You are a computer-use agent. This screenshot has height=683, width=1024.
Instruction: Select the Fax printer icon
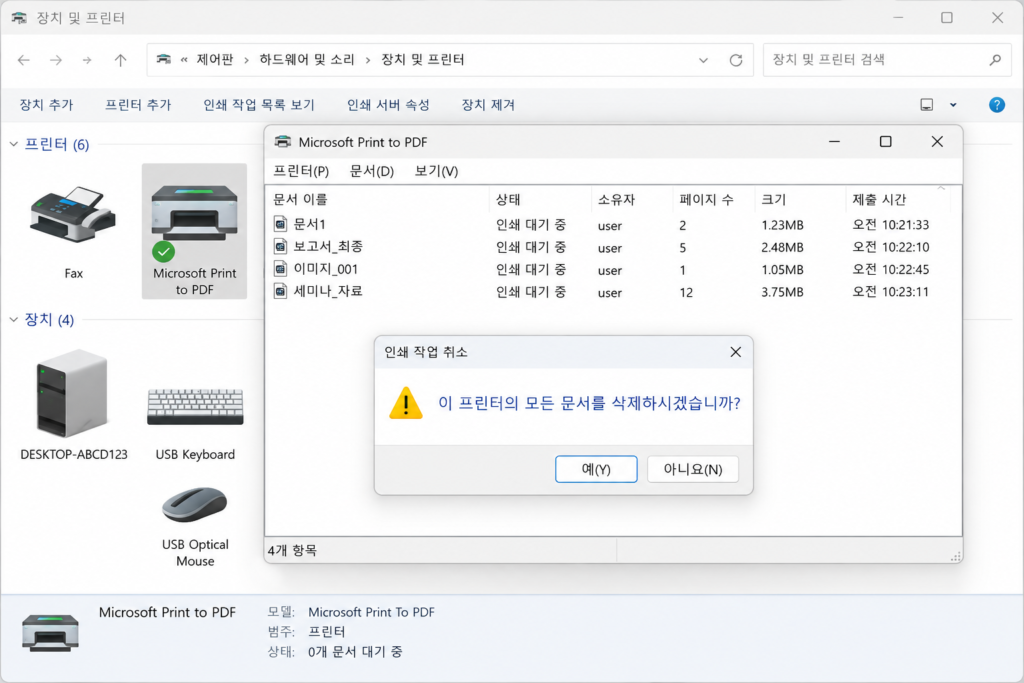click(x=73, y=215)
